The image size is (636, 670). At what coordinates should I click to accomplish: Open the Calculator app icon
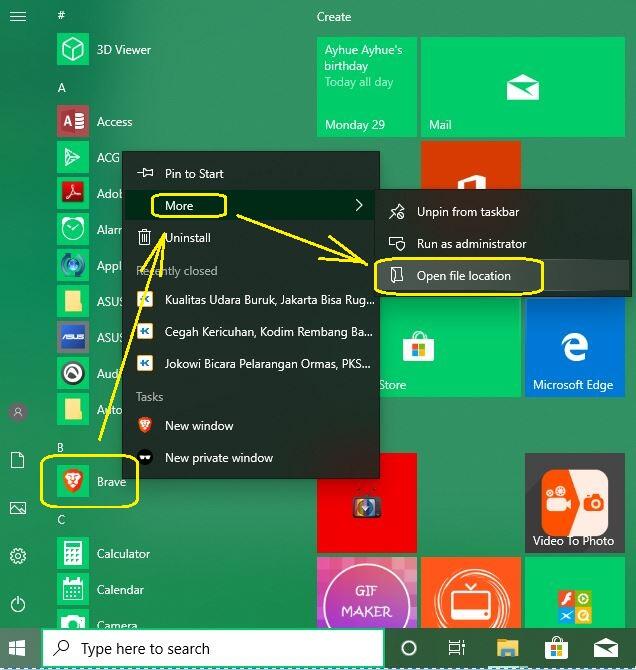pos(73,553)
